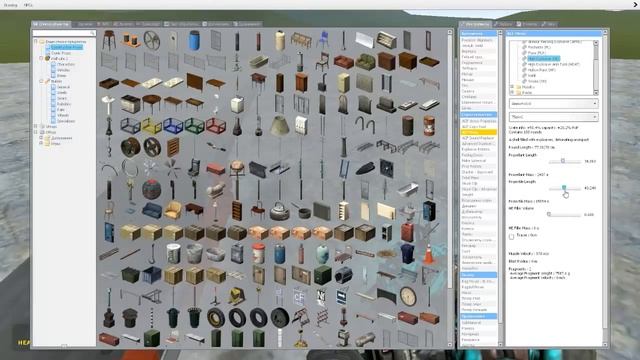The height and width of the screenshot is (360, 640).
Task: Spawn the beige lampshade prop
Action: point(280,126)
